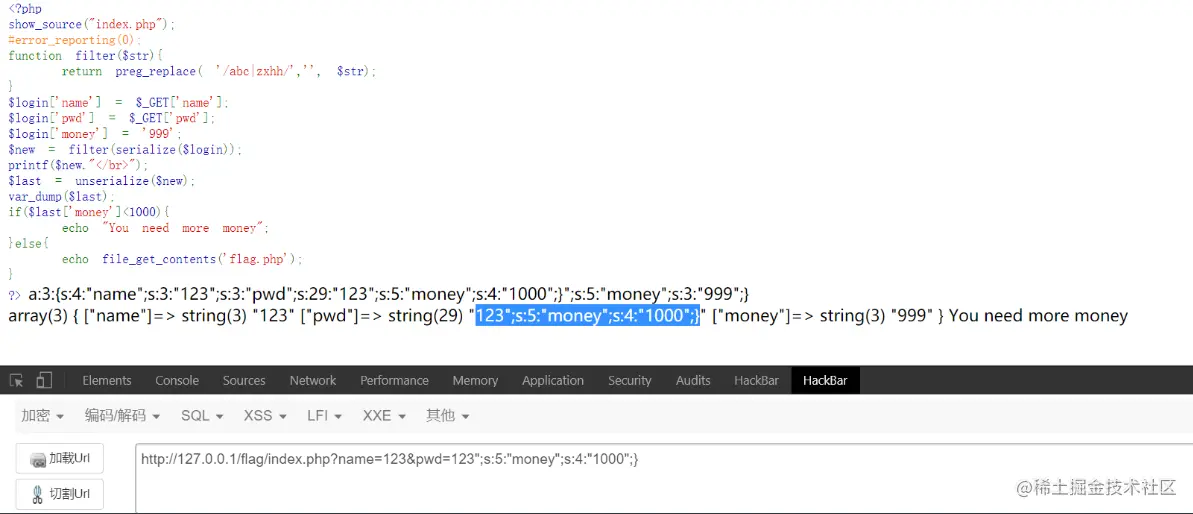Open the Elements tab

[107, 380]
